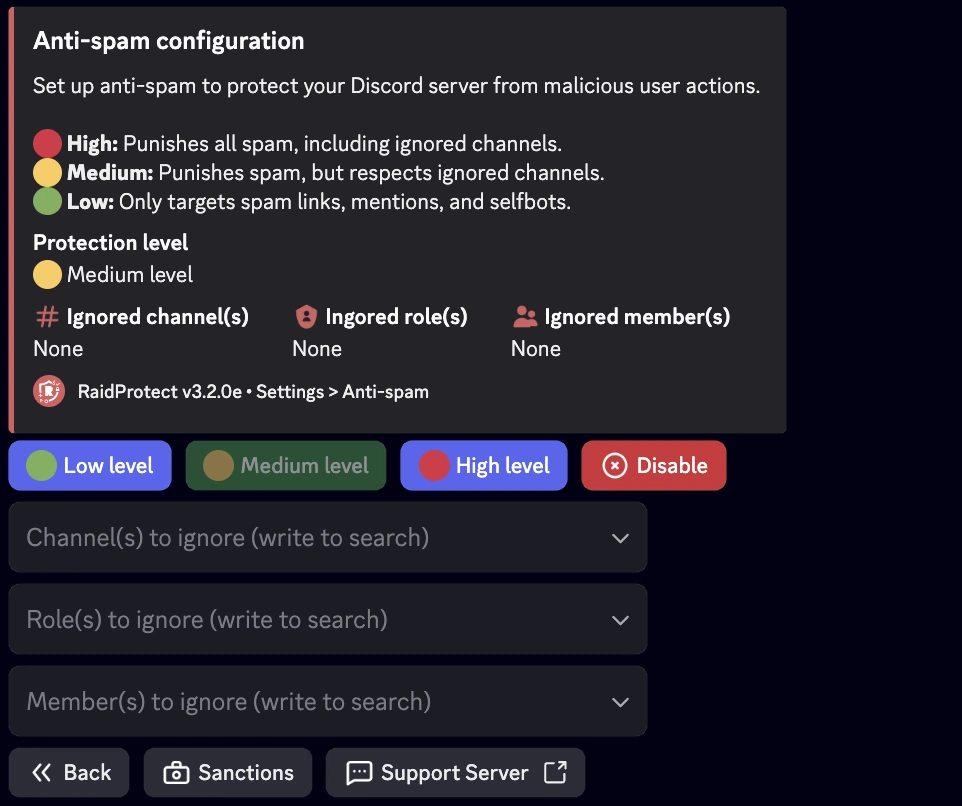Click the Support Server button

(455, 771)
